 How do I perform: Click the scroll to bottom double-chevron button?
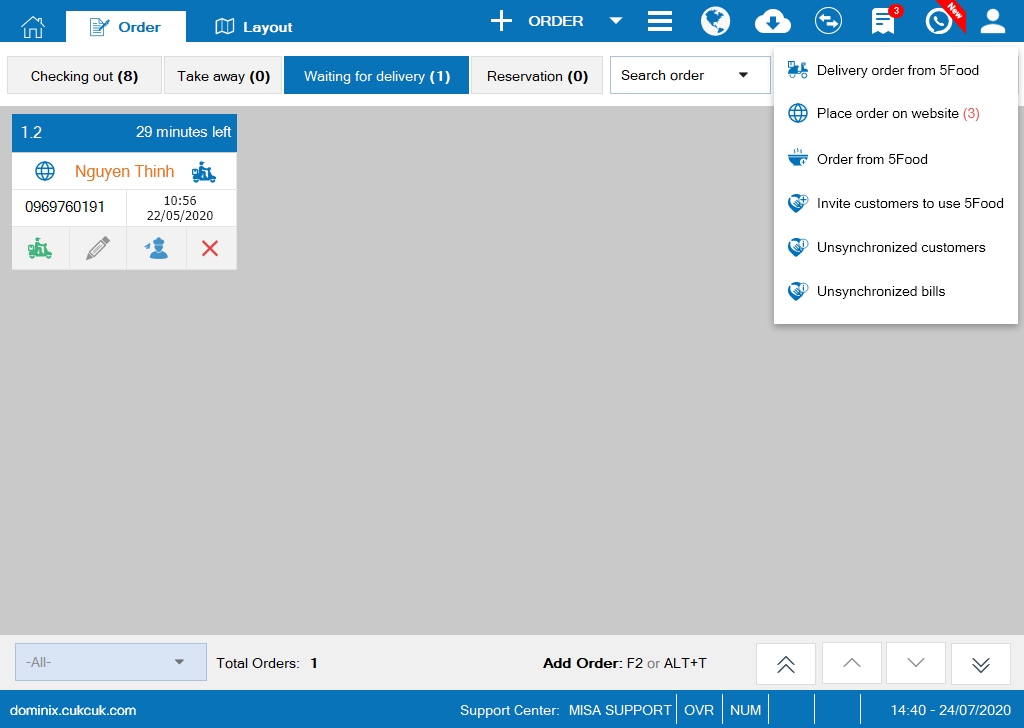980,664
